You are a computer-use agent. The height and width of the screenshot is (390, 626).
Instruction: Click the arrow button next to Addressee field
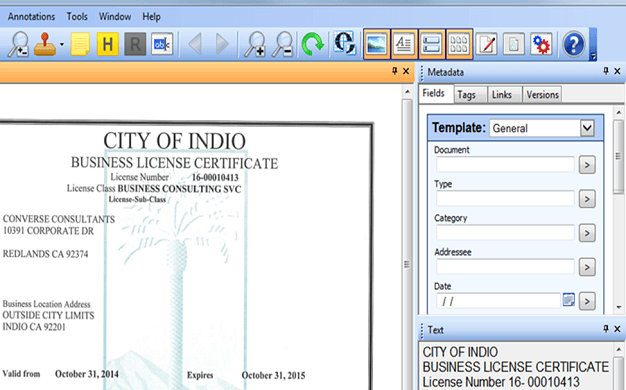point(587,267)
